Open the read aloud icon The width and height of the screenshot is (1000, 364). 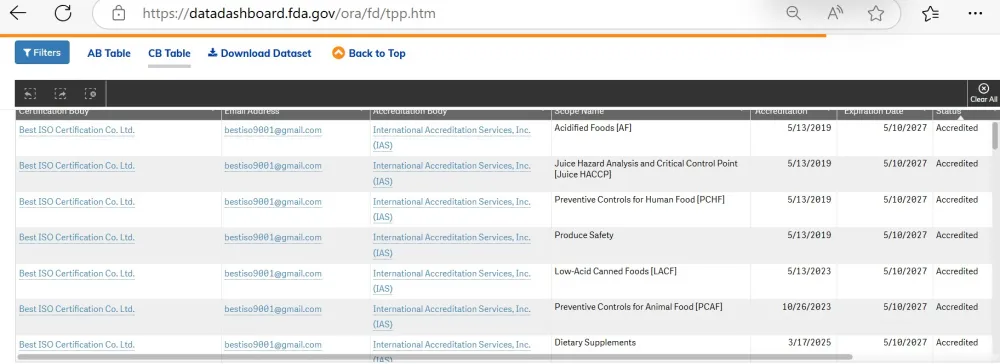[x=835, y=13]
